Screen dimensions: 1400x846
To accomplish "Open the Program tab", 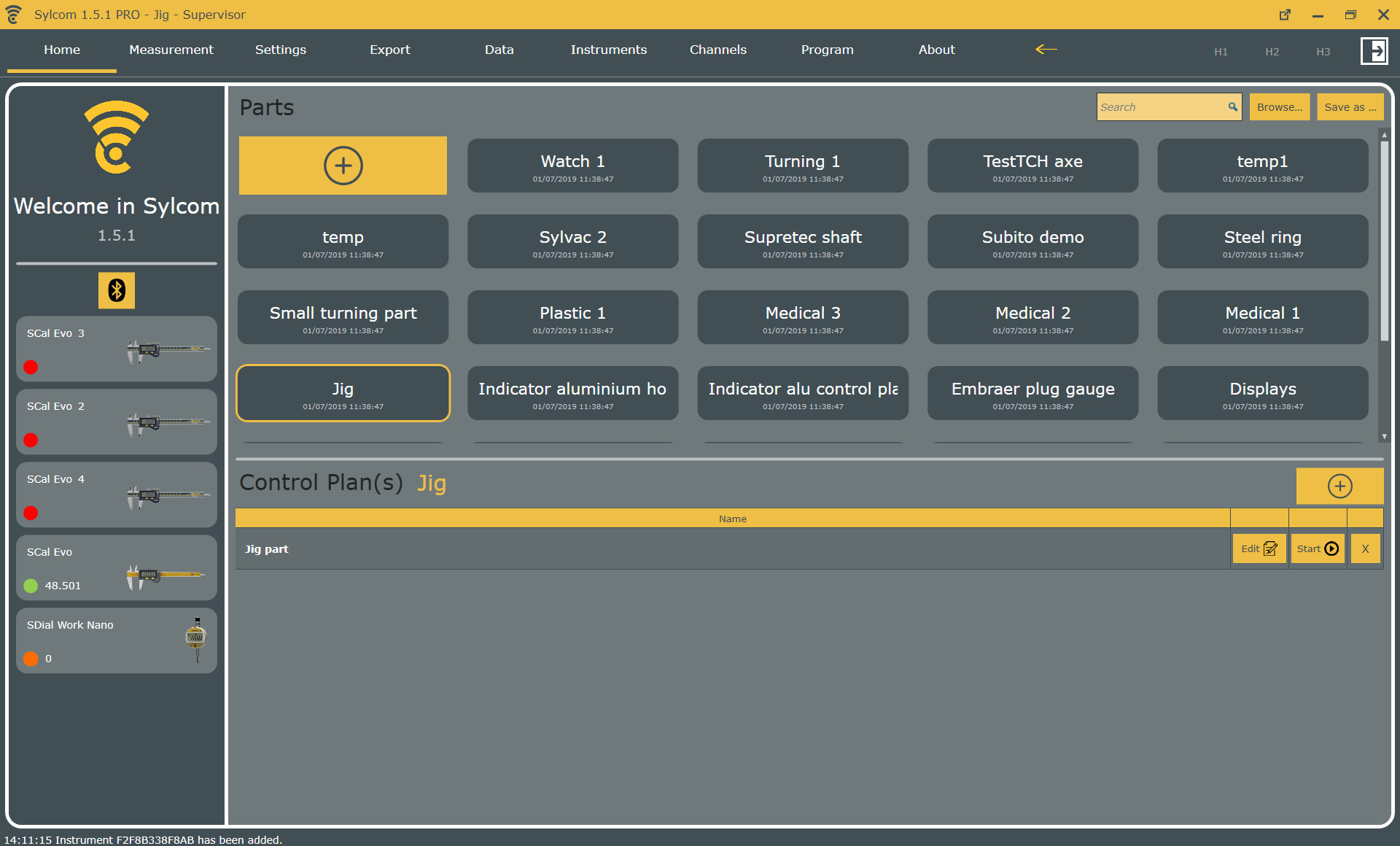I will tap(828, 50).
